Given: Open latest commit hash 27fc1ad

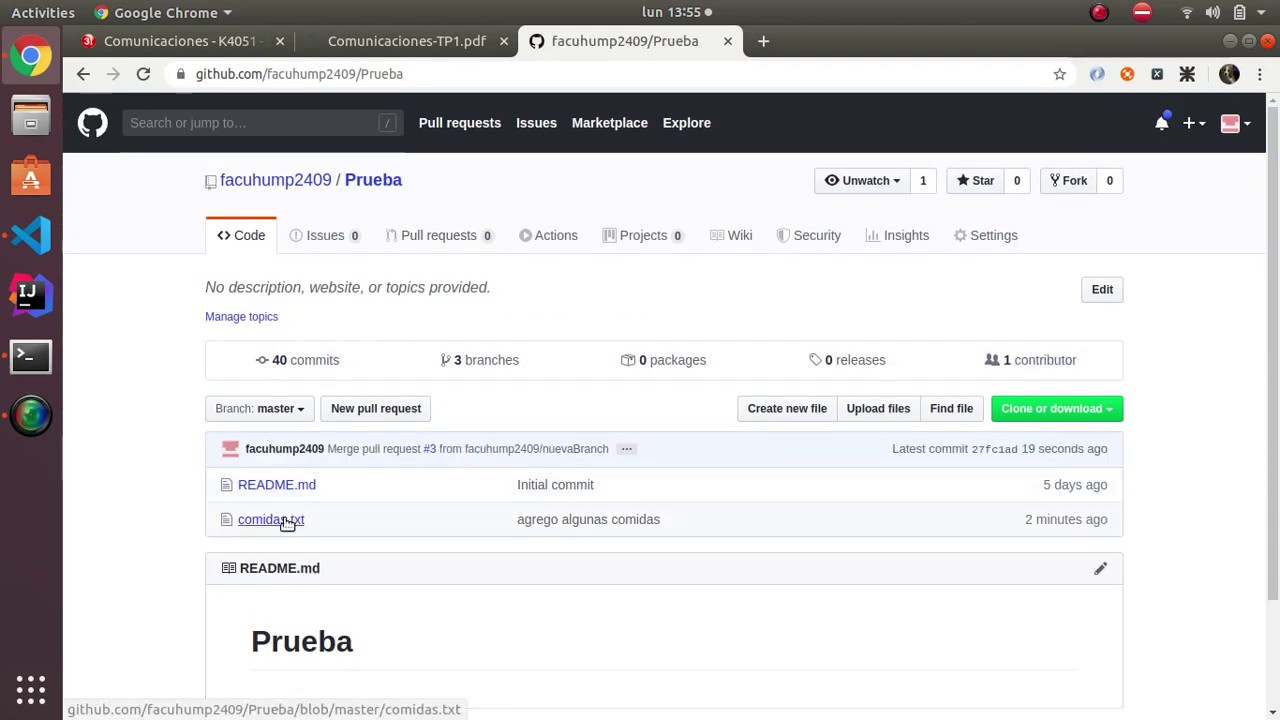Looking at the screenshot, I should [x=994, y=450].
